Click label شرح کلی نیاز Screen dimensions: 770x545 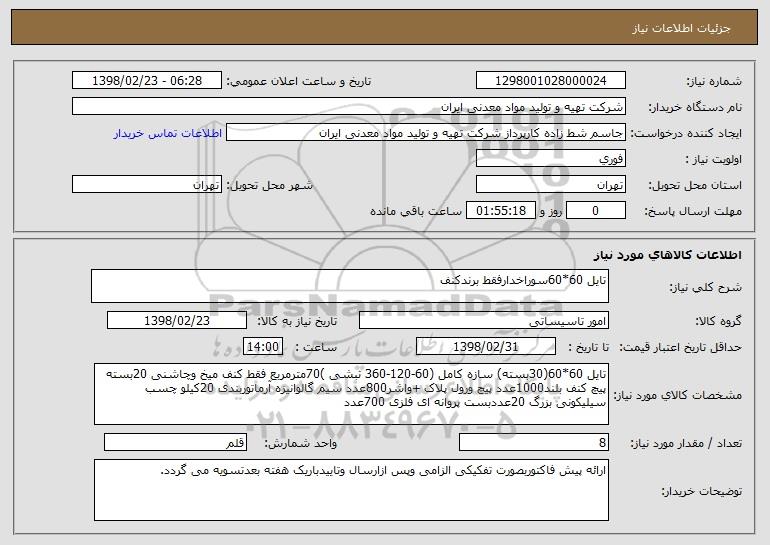point(706,287)
